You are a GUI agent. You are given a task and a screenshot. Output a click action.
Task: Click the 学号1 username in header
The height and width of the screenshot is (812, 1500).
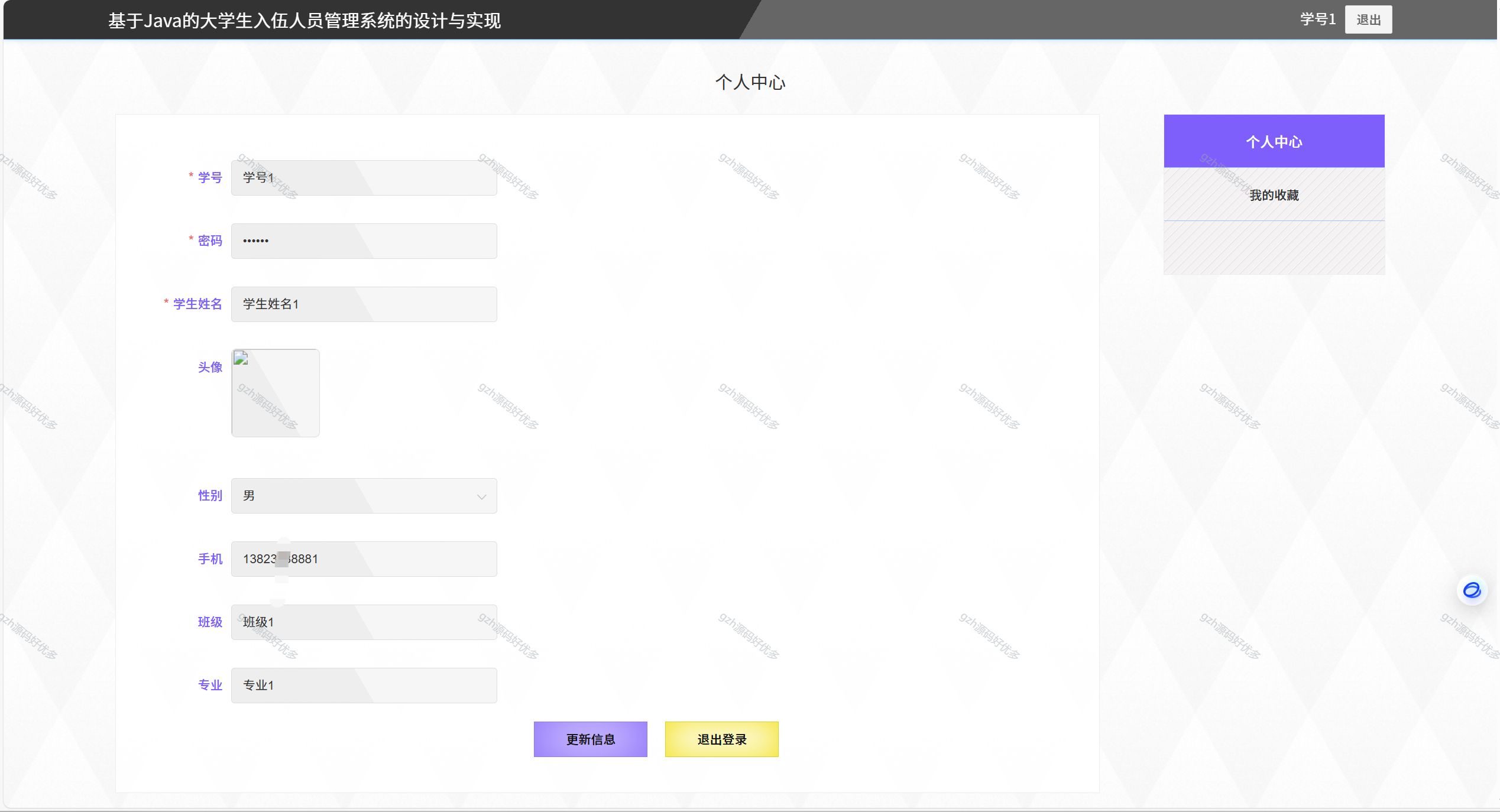(x=1317, y=20)
